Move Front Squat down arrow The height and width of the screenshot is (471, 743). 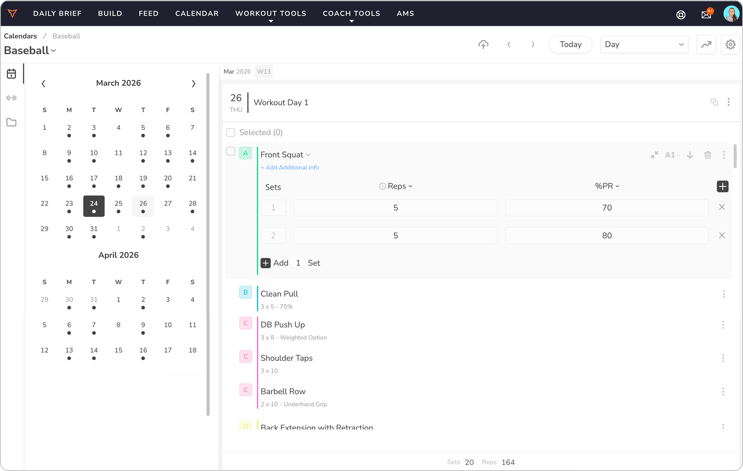coord(690,155)
